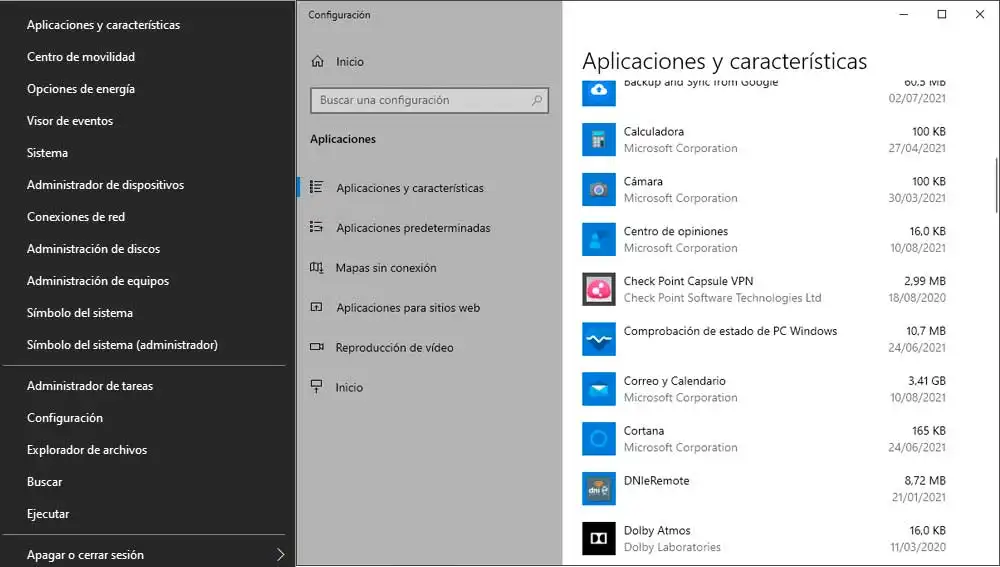Select the Check Point Capsule VPN name
The width and height of the screenshot is (1000, 567).
click(688, 281)
